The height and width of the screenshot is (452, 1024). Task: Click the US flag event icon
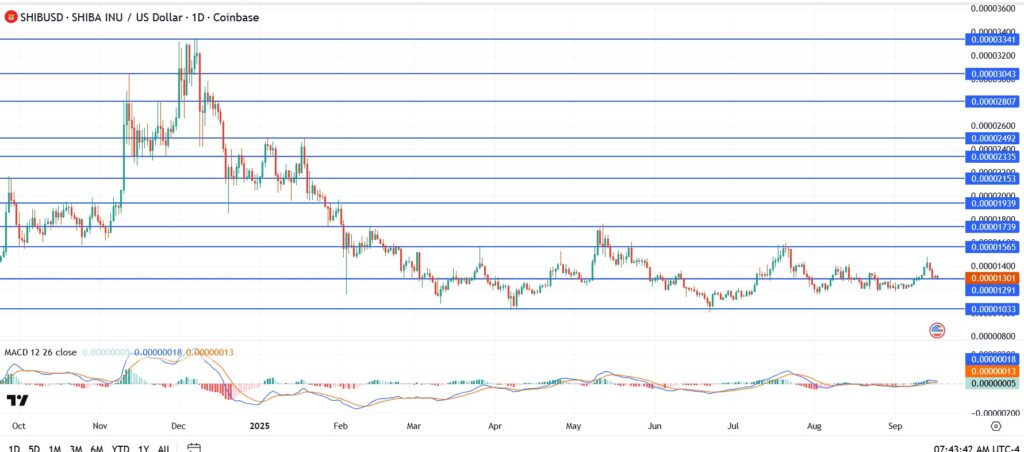937,330
